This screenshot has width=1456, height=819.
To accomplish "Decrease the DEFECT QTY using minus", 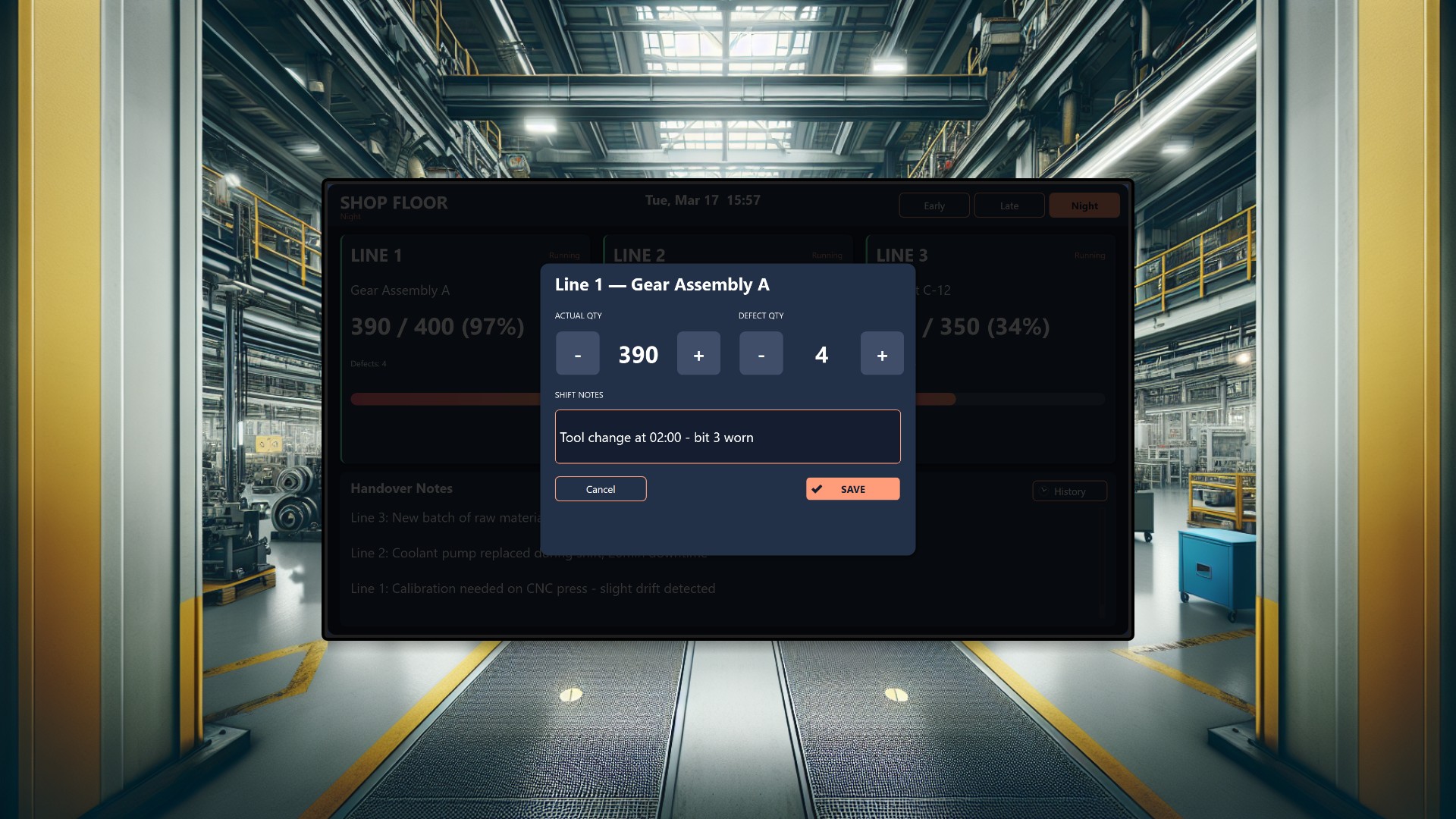I will pos(761,353).
